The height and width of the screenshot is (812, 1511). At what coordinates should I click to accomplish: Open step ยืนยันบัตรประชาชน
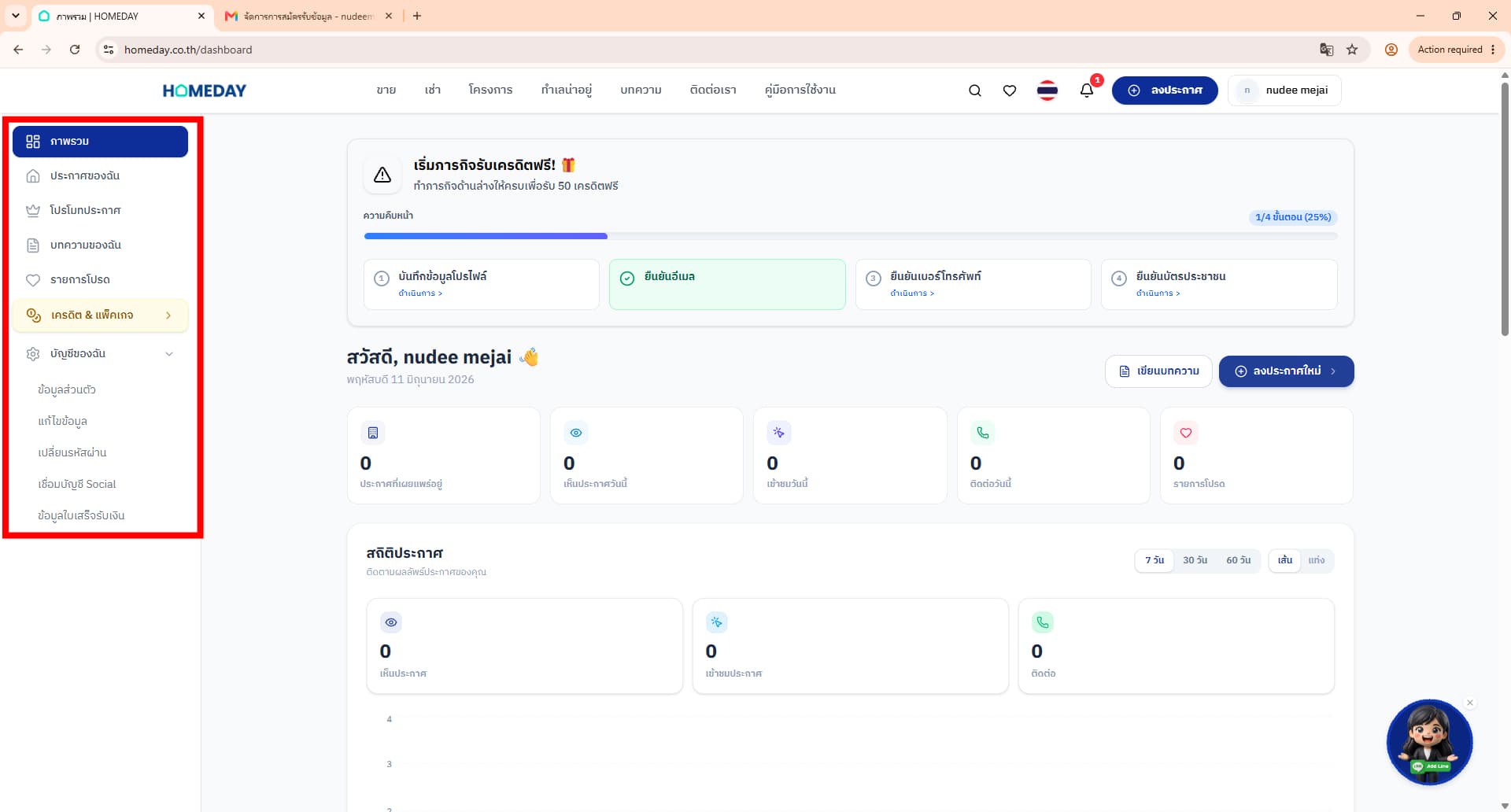pos(1219,284)
